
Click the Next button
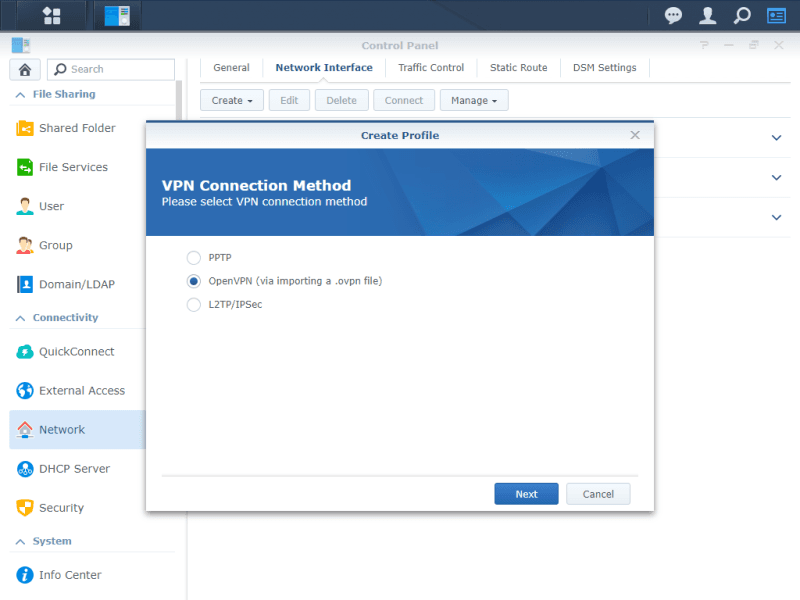[526, 494]
